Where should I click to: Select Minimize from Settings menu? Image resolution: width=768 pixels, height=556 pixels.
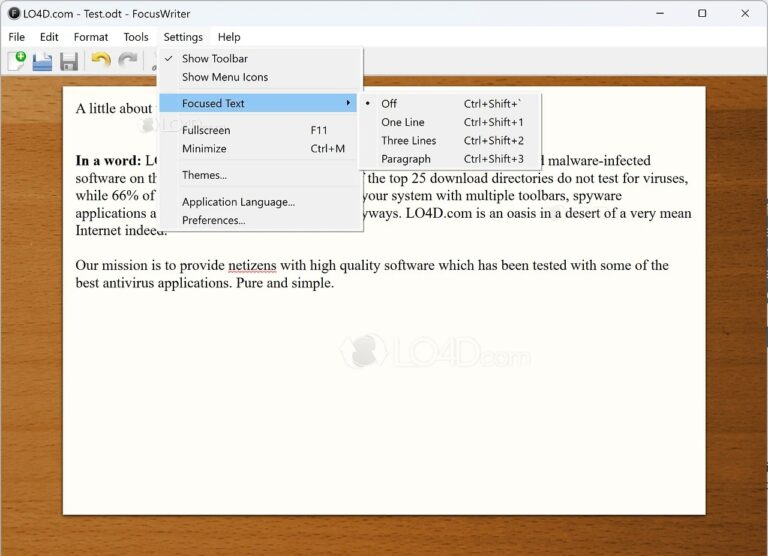261,148
